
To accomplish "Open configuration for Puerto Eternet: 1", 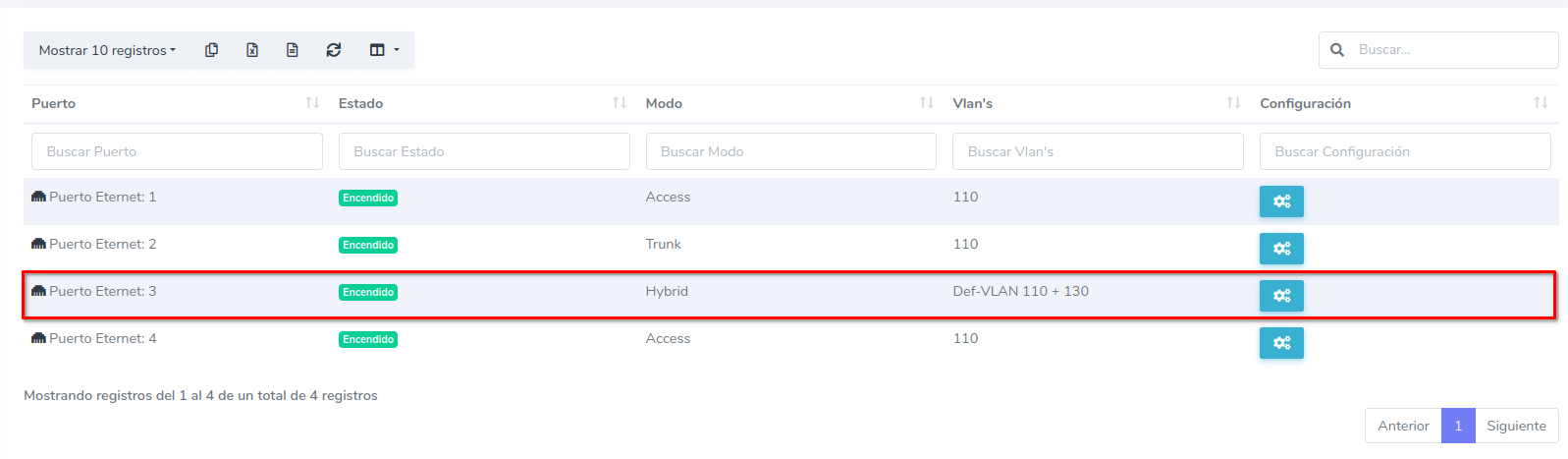I will click(x=1281, y=201).
